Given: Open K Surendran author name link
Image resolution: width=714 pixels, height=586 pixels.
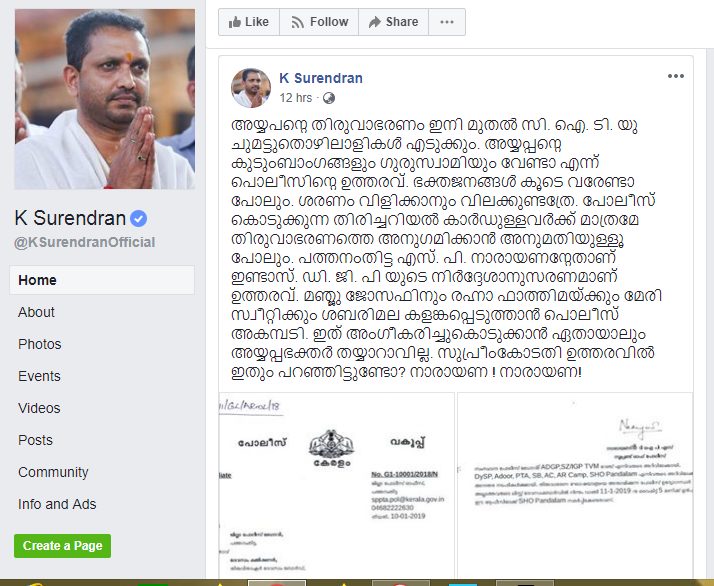Looking at the screenshot, I should (321, 78).
